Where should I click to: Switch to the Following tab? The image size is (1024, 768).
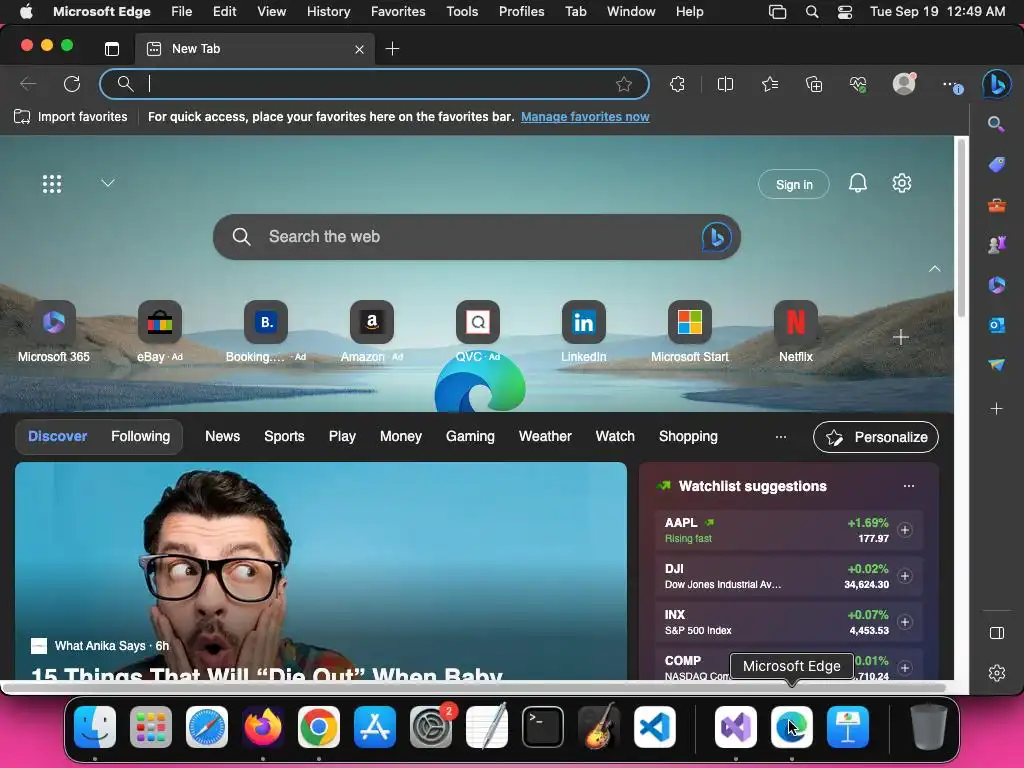pyautogui.click(x=140, y=436)
